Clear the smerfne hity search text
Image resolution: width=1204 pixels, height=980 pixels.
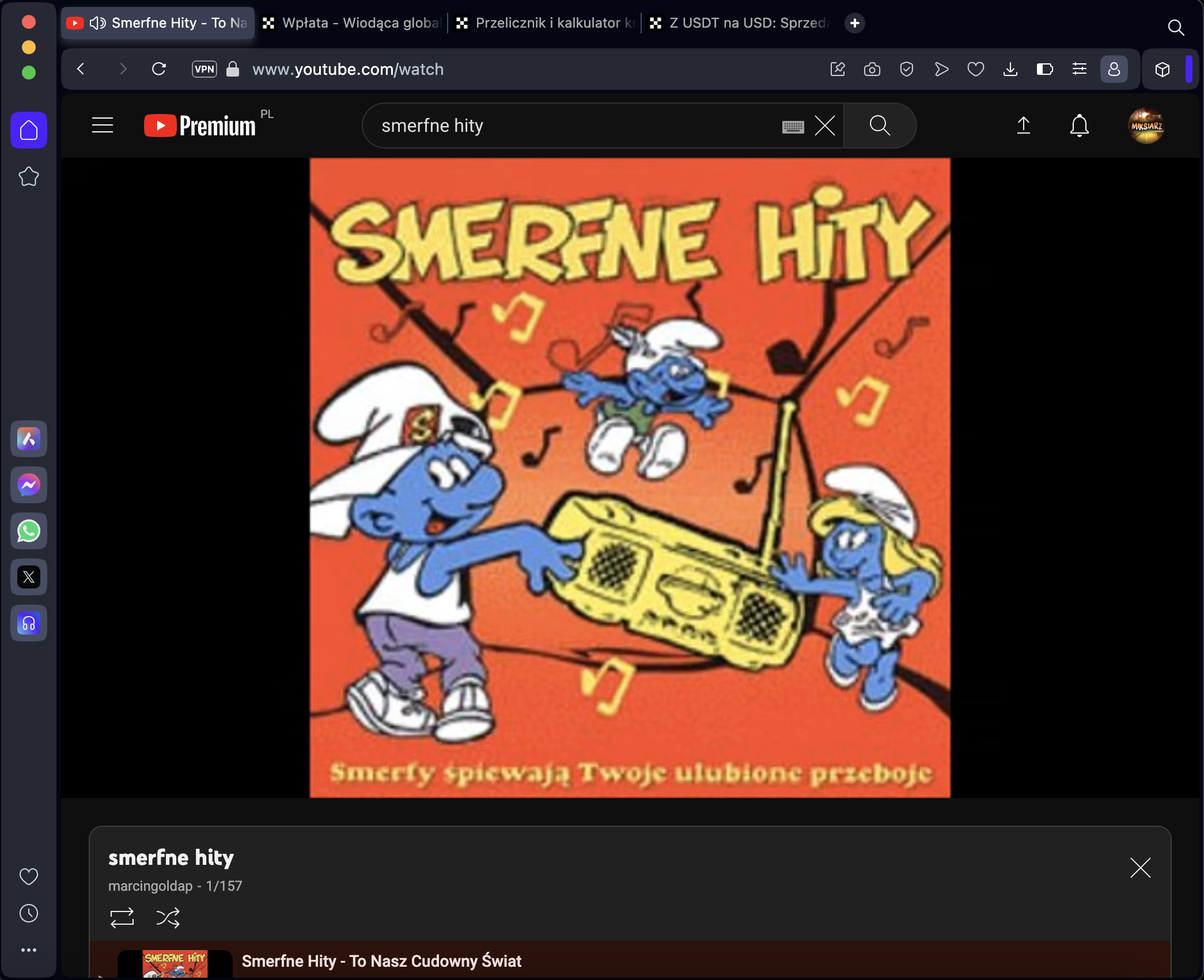[x=824, y=126]
